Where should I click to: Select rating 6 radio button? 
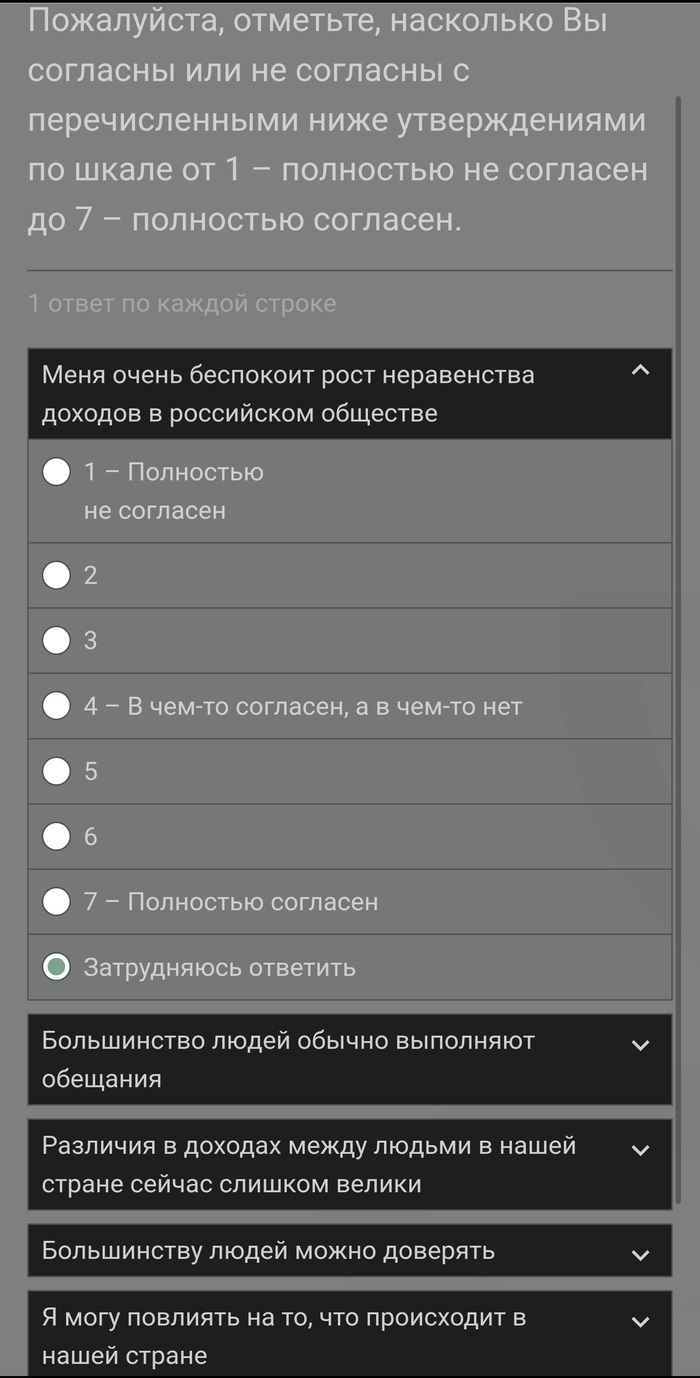coord(57,836)
